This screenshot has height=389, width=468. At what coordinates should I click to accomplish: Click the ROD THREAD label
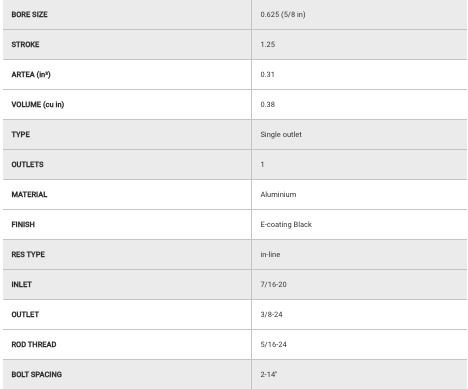pos(34,344)
